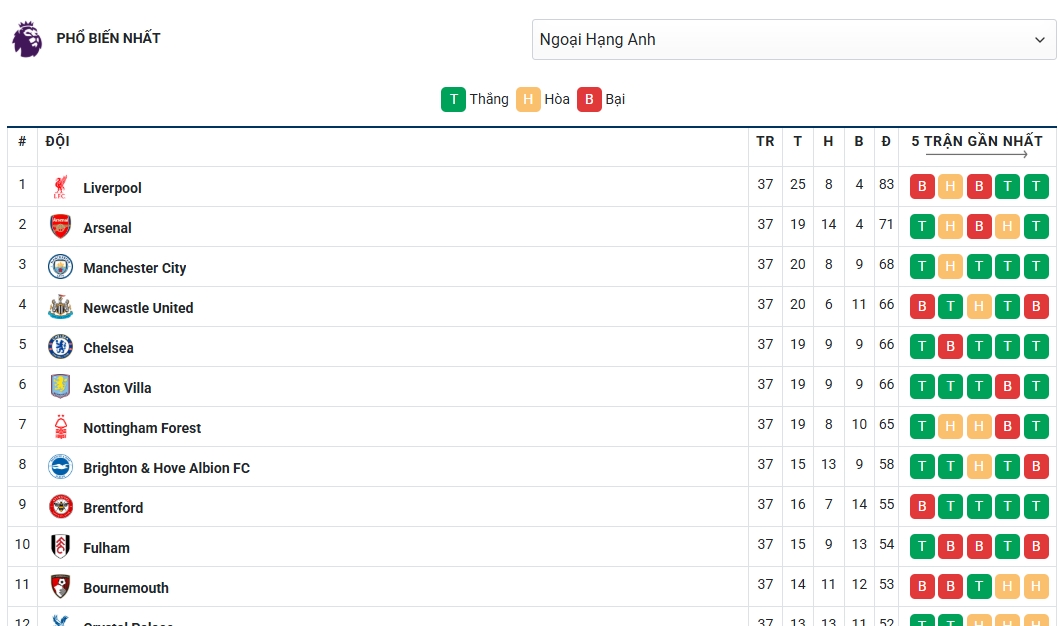The image size is (1058, 626).
Task: Click Brentford's red B loss badge
Action: coord(922,506)
